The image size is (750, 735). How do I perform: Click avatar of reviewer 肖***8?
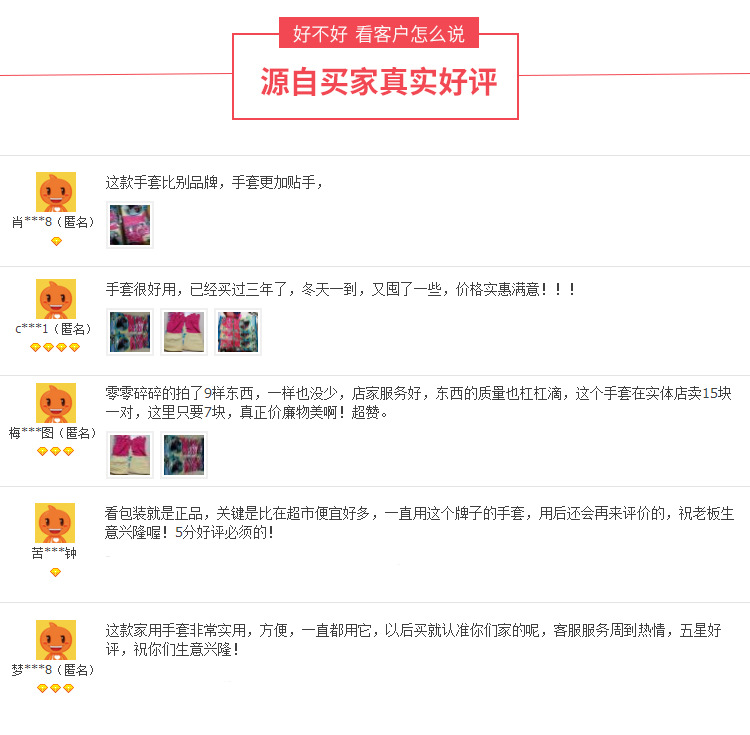click(x=56, y=192)
